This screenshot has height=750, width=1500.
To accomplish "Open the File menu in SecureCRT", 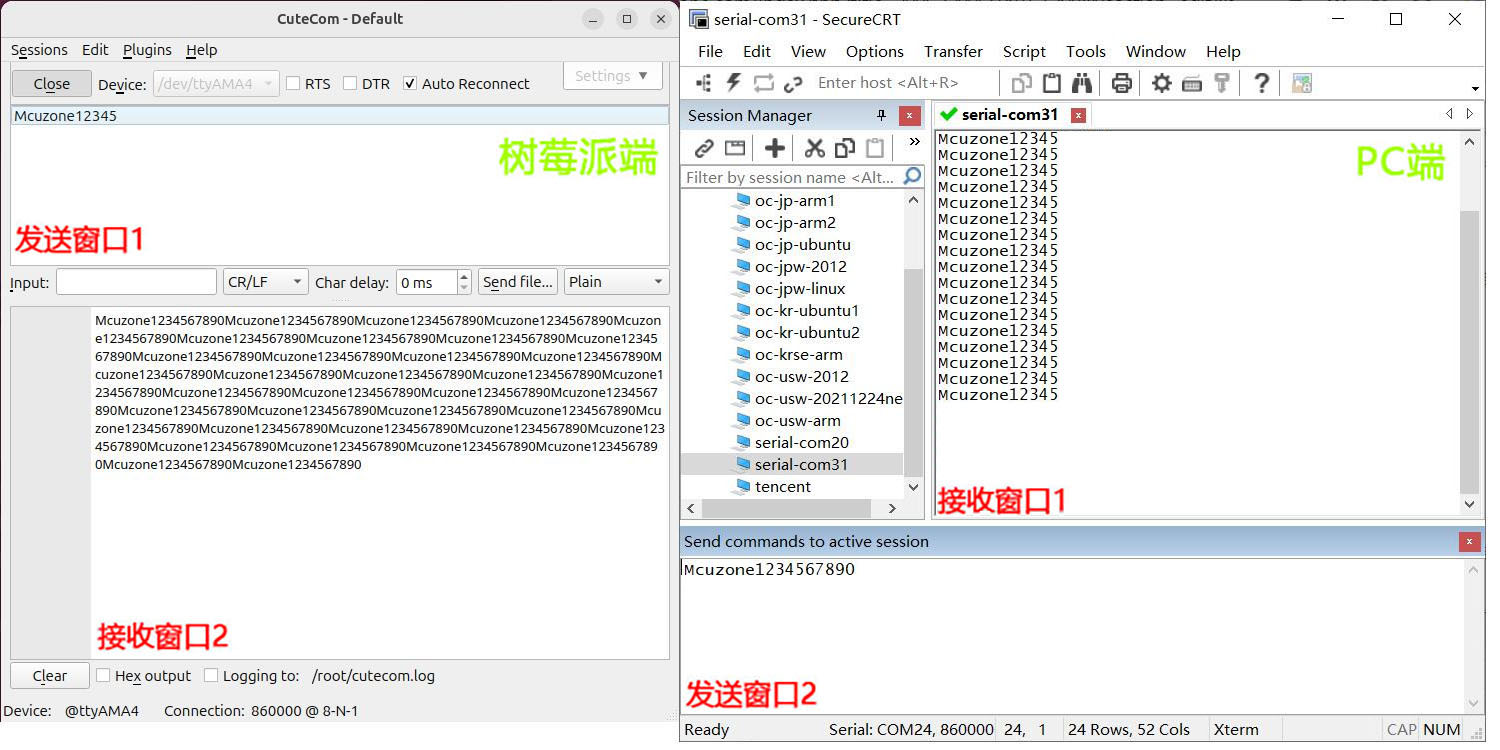I will point(710,52).
